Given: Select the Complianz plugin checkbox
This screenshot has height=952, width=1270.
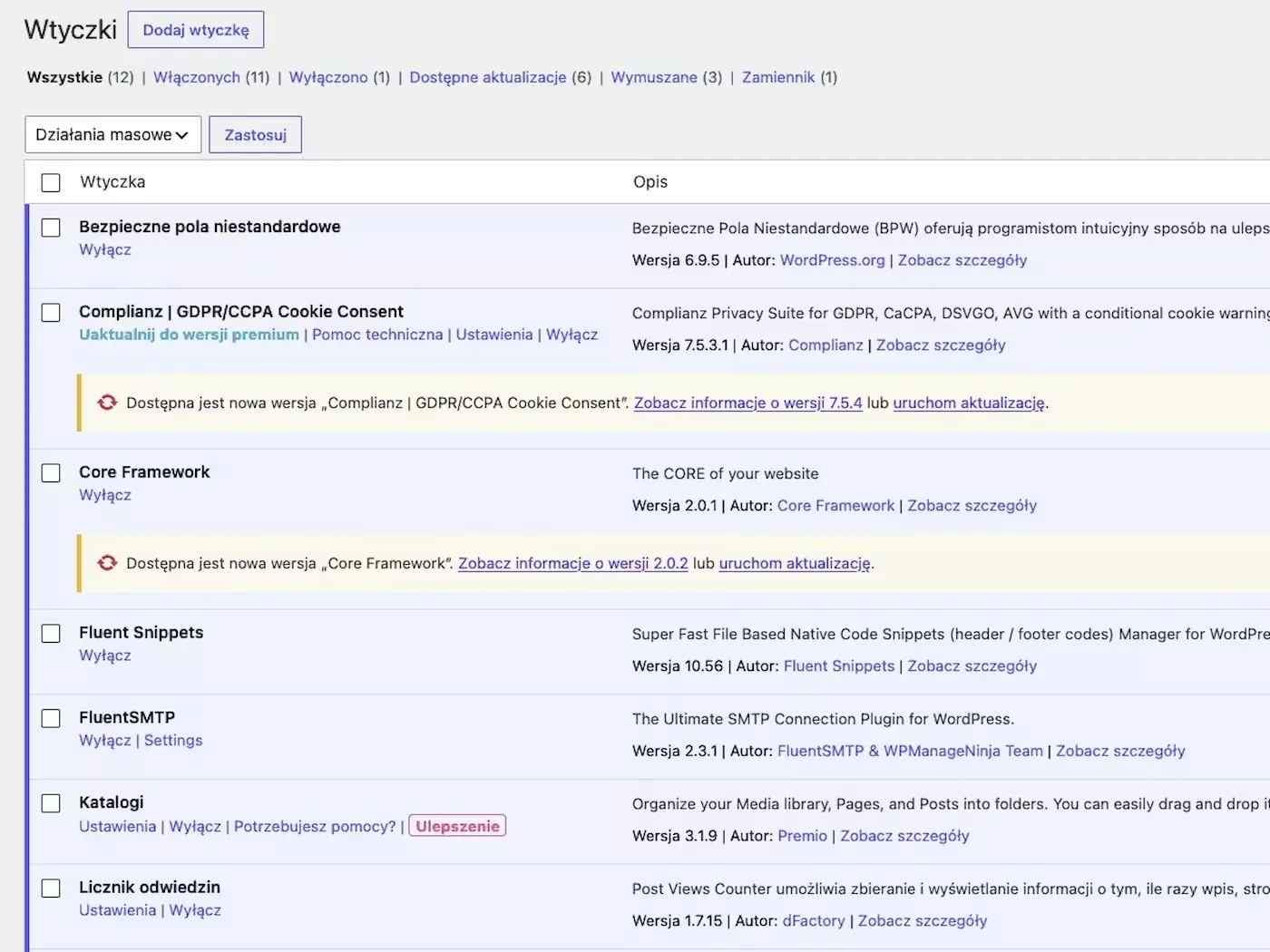Looking at the screenshot, I should coord(51,313).
